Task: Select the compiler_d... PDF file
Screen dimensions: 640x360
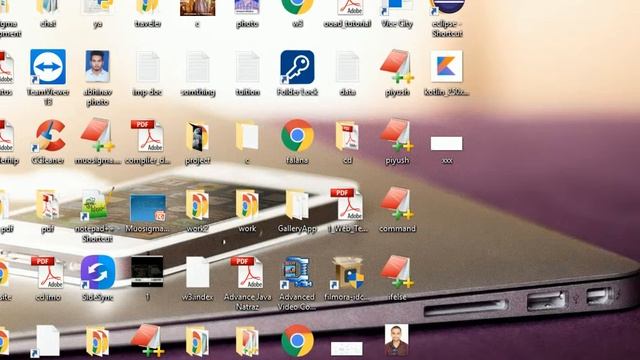Action: pyautogui.click(x=147, y=136)
